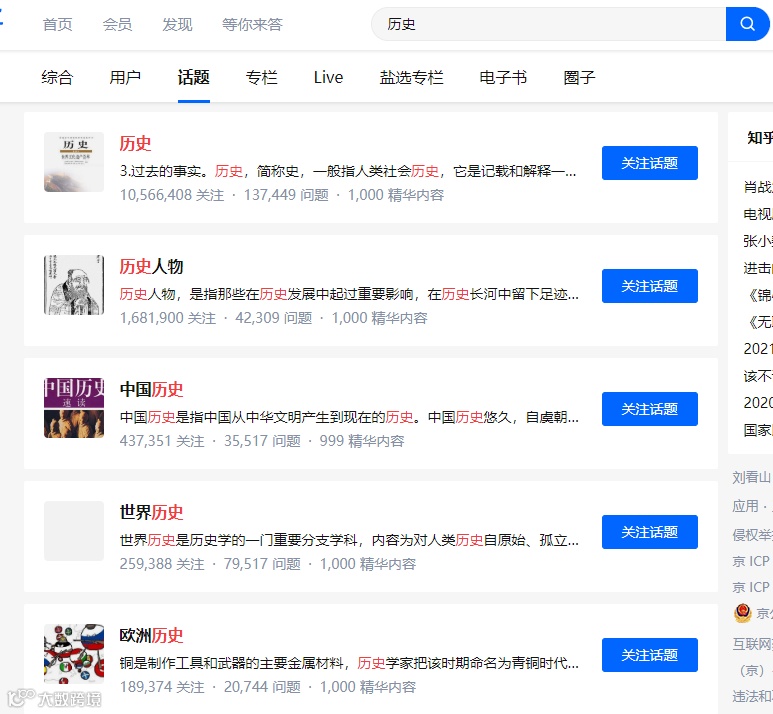Click the 189,374 关注 stats text

162,687
